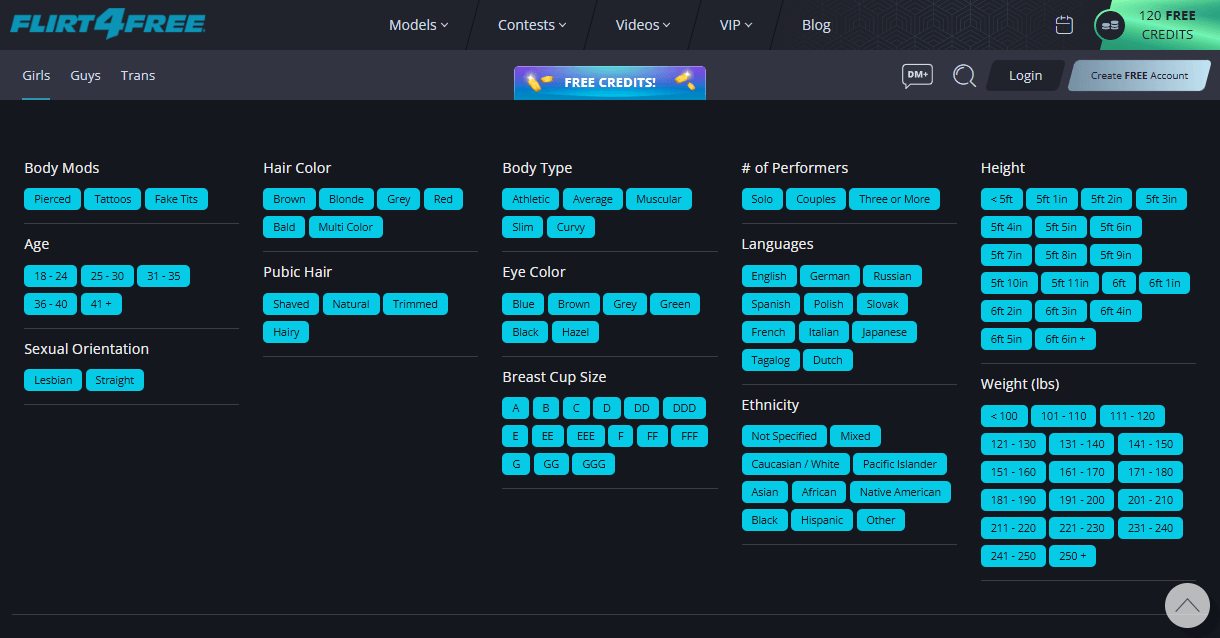Click the Create FREE Account button

[1139, 76]
